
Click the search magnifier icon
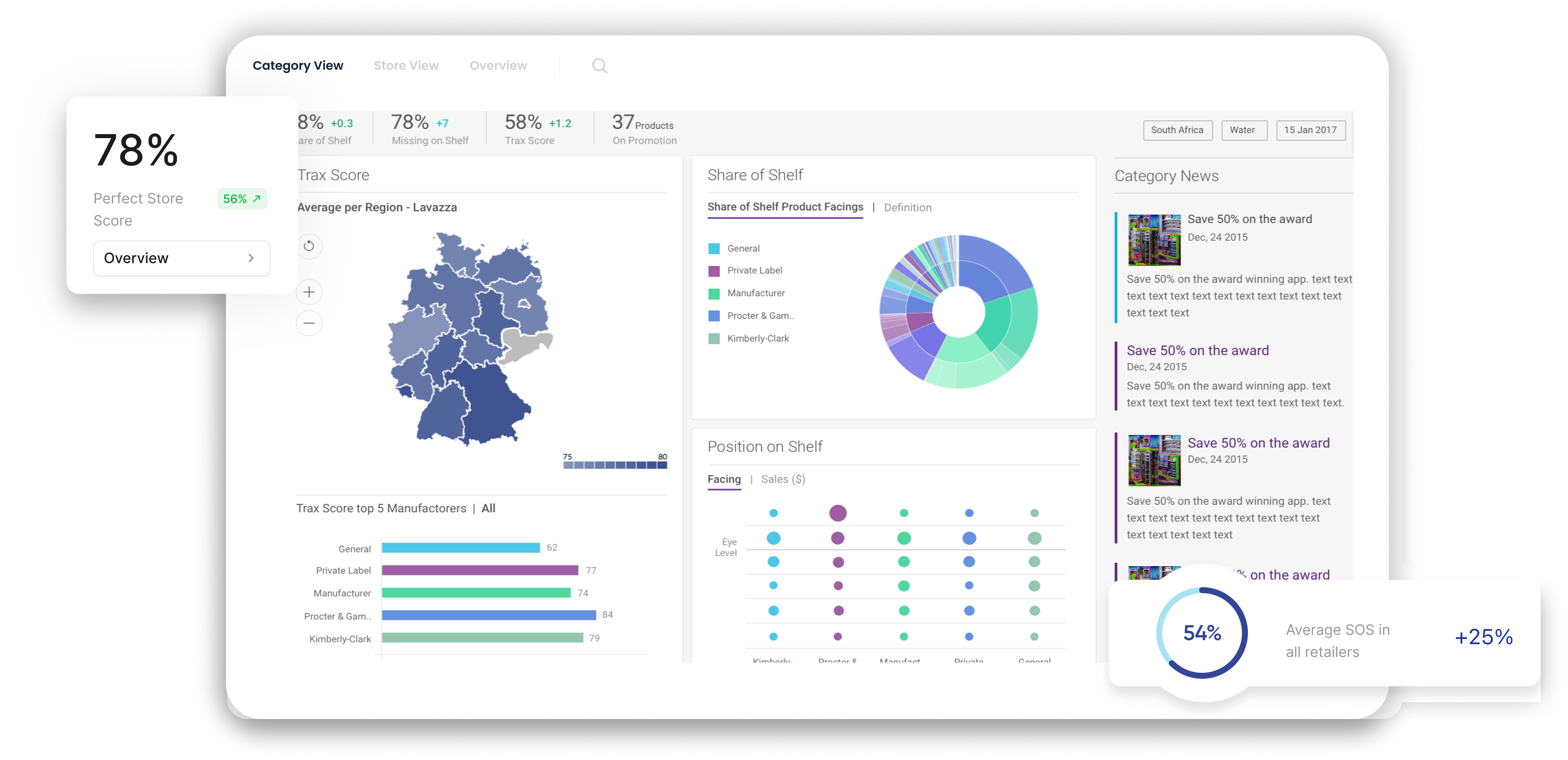600,66
